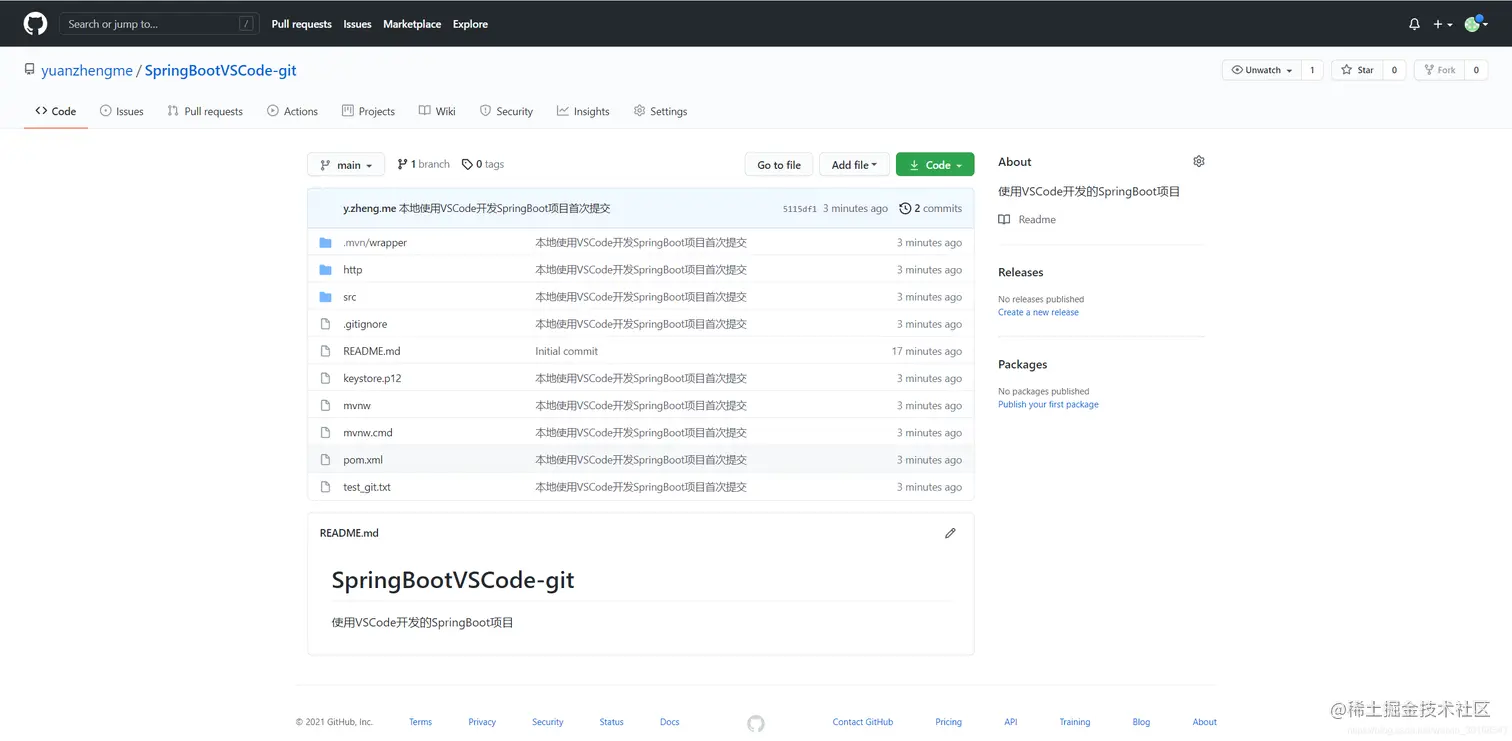Click the mvnw file icon

[x=325, y=405]
